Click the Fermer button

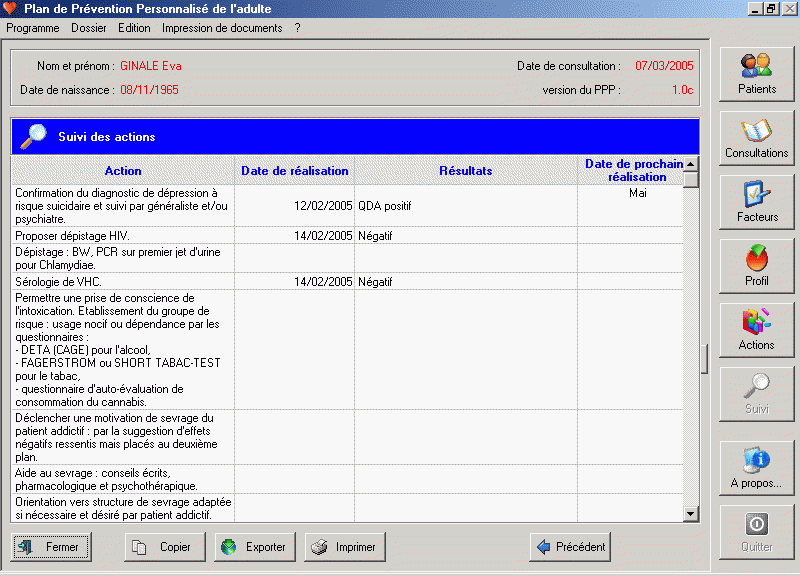(51, 547)
